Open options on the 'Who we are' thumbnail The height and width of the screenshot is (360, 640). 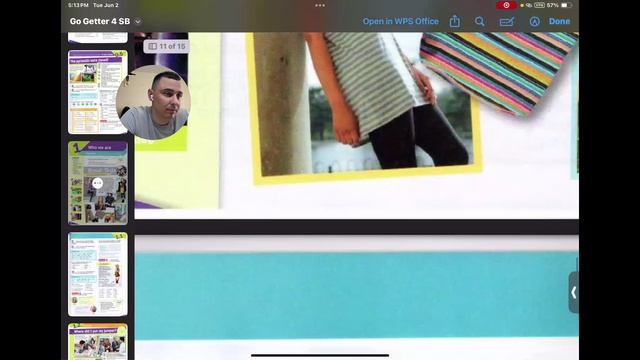point(98,183)
